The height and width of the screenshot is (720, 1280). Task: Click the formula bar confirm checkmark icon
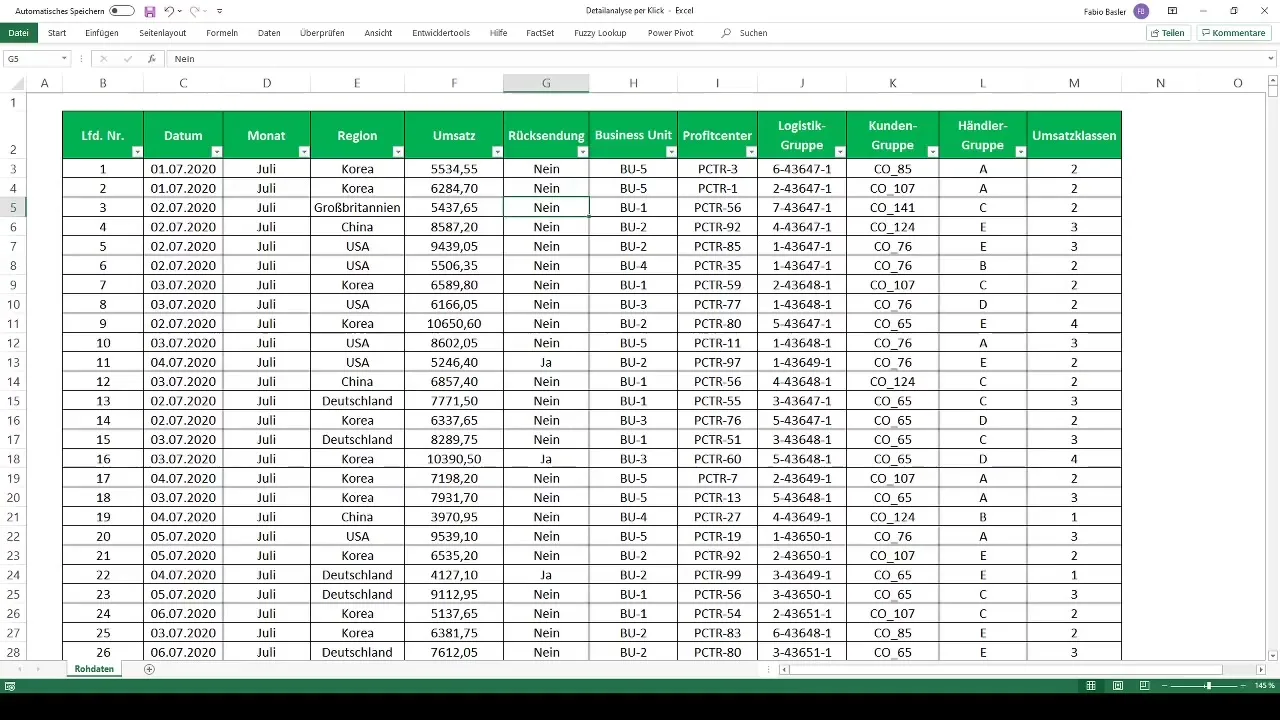coord(127,59)
